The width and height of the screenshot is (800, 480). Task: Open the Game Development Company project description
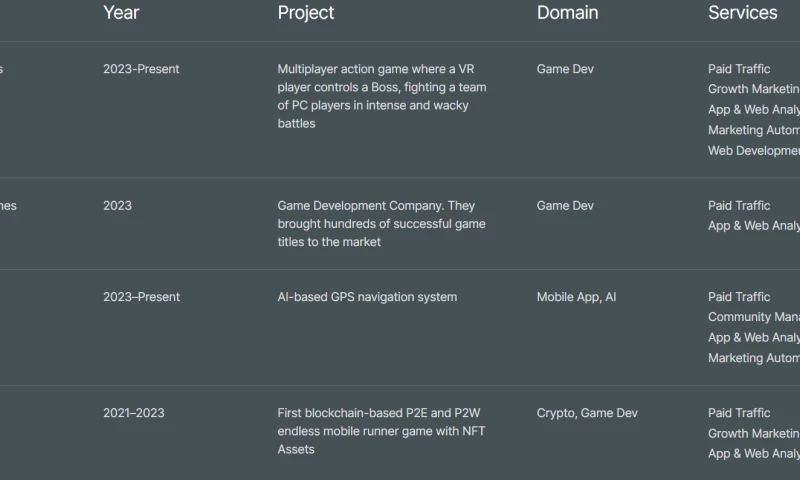[x=381, y=223]
